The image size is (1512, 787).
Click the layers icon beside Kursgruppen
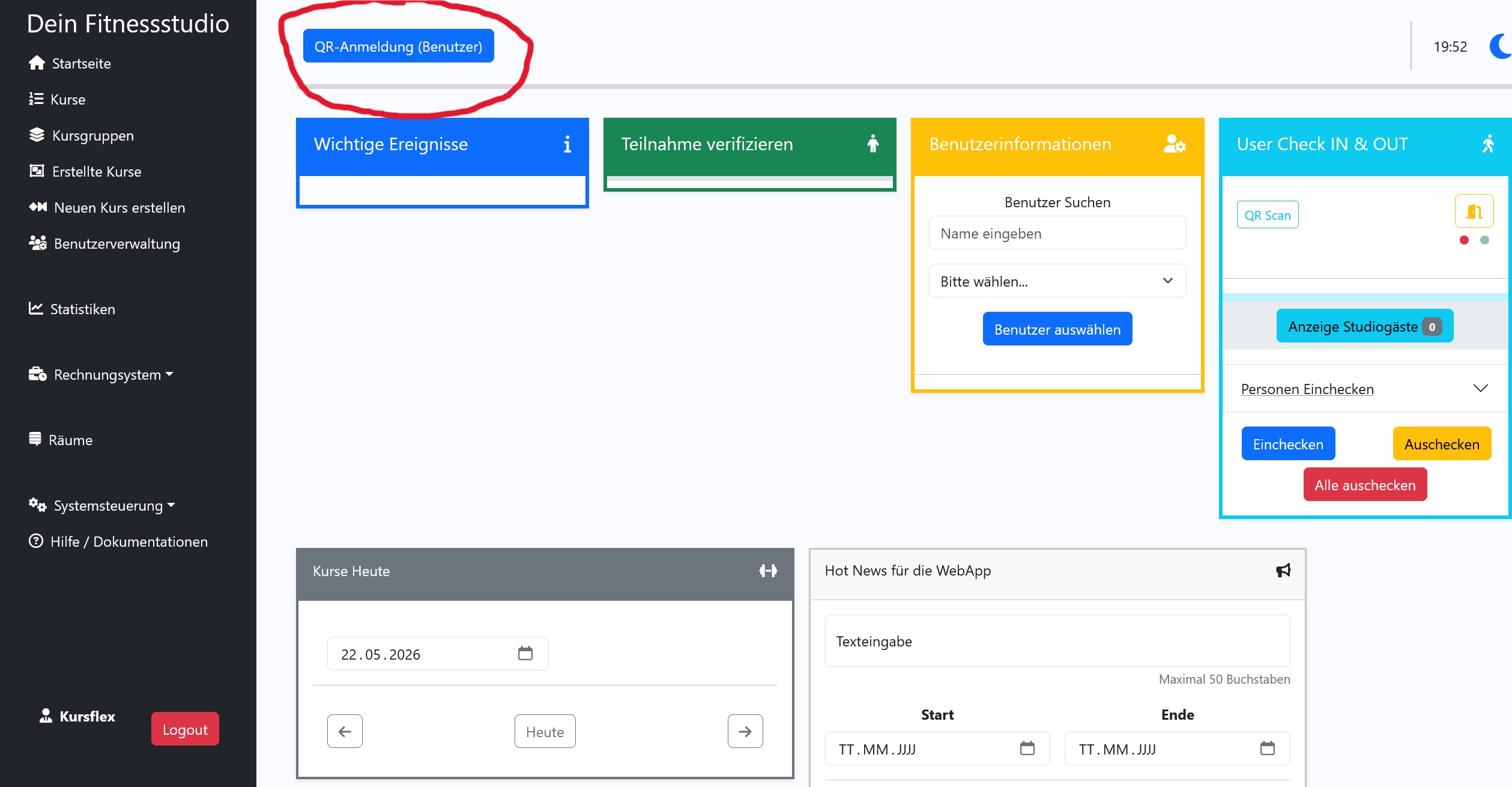click(37, 135)
